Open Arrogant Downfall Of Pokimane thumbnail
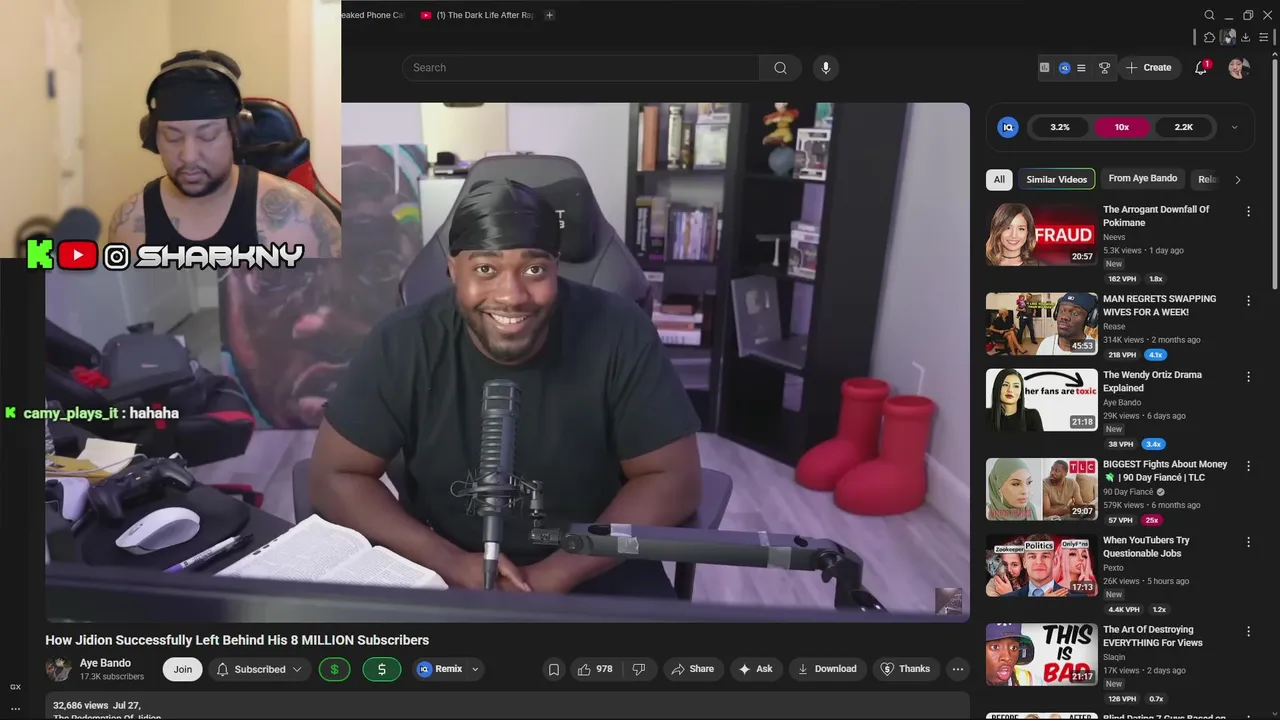Image resolution: width=1280 pixels, height=720 pixels. (1041, 234)
